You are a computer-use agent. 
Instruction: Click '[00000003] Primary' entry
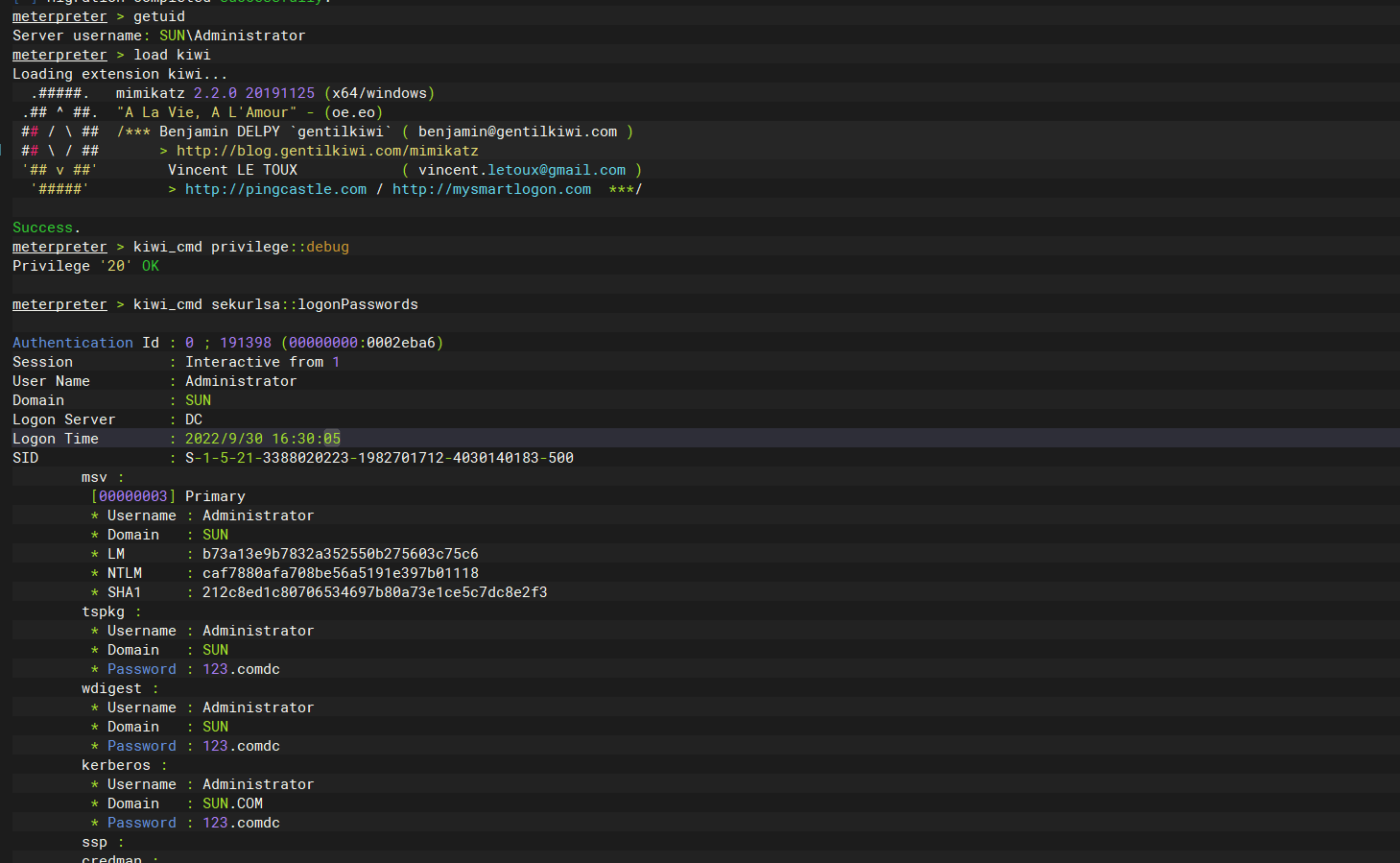coord(168,496)
